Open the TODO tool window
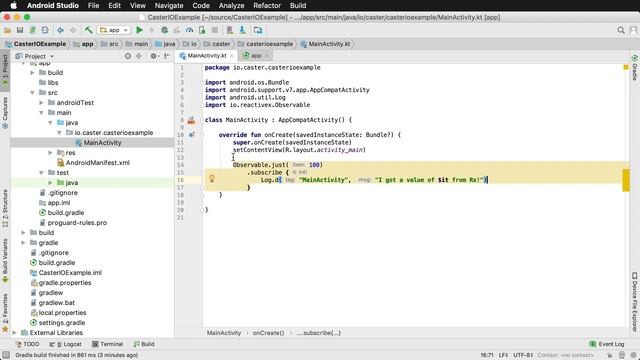Viewport: 640px width, 360px height. pyautogui.click(x=27, y=344)
